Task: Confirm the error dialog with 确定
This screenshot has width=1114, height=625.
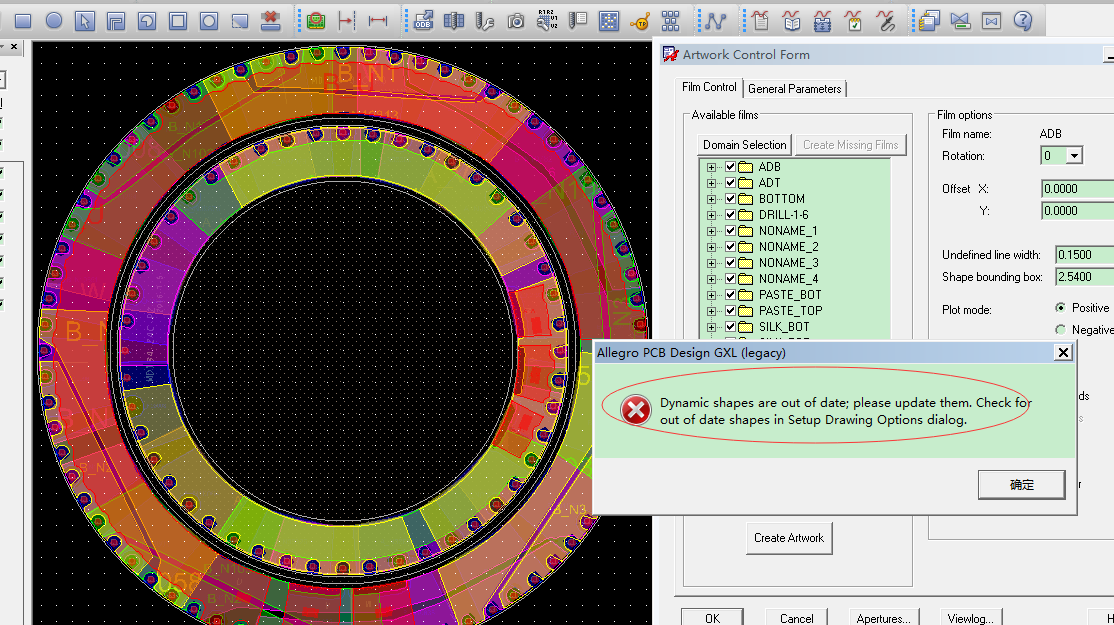Action: (1021, 485)
